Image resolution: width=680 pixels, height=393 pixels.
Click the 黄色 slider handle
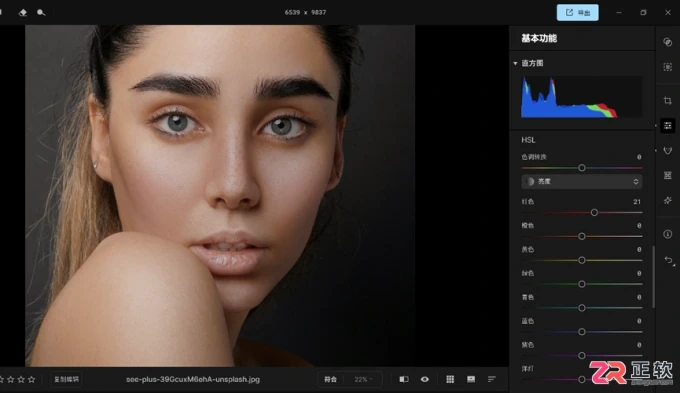coord(582,260)
